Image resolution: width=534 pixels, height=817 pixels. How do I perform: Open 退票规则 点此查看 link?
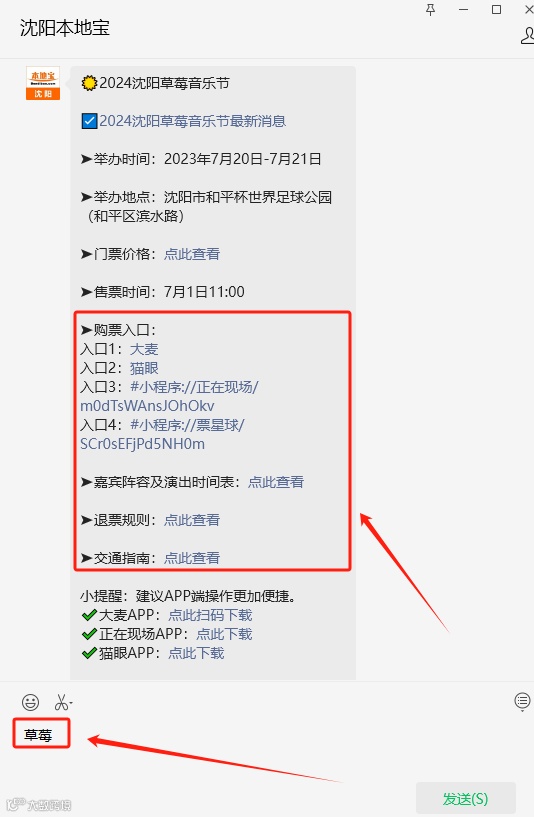point(192,520)
